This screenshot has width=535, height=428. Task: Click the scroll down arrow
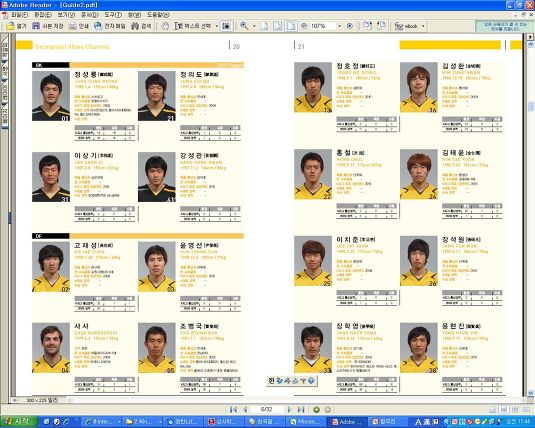(x=531, y=393)
